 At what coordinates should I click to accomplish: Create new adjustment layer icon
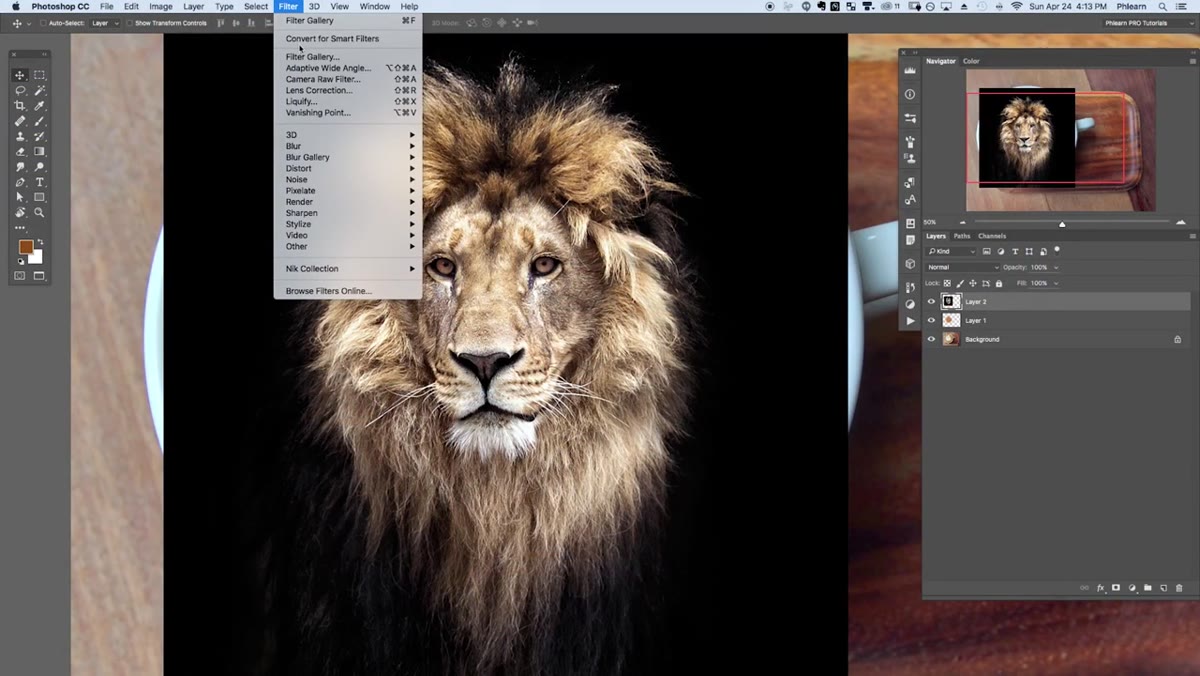[x=1132, y=588]
